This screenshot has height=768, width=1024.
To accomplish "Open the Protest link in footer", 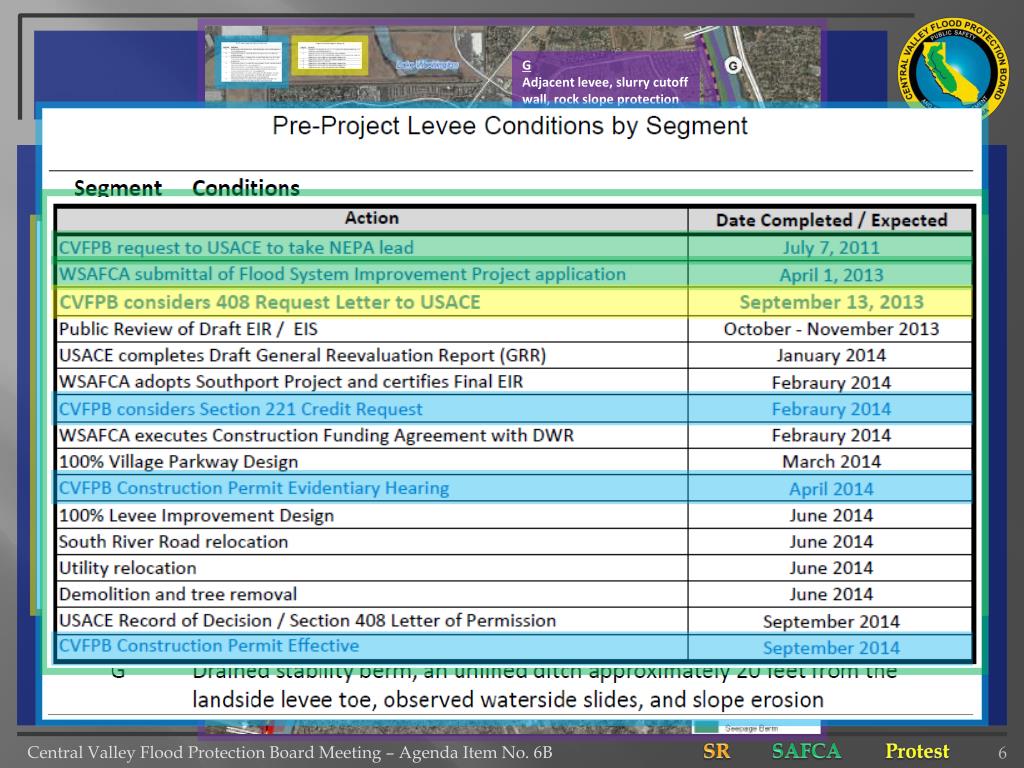I will click(917, 752).
